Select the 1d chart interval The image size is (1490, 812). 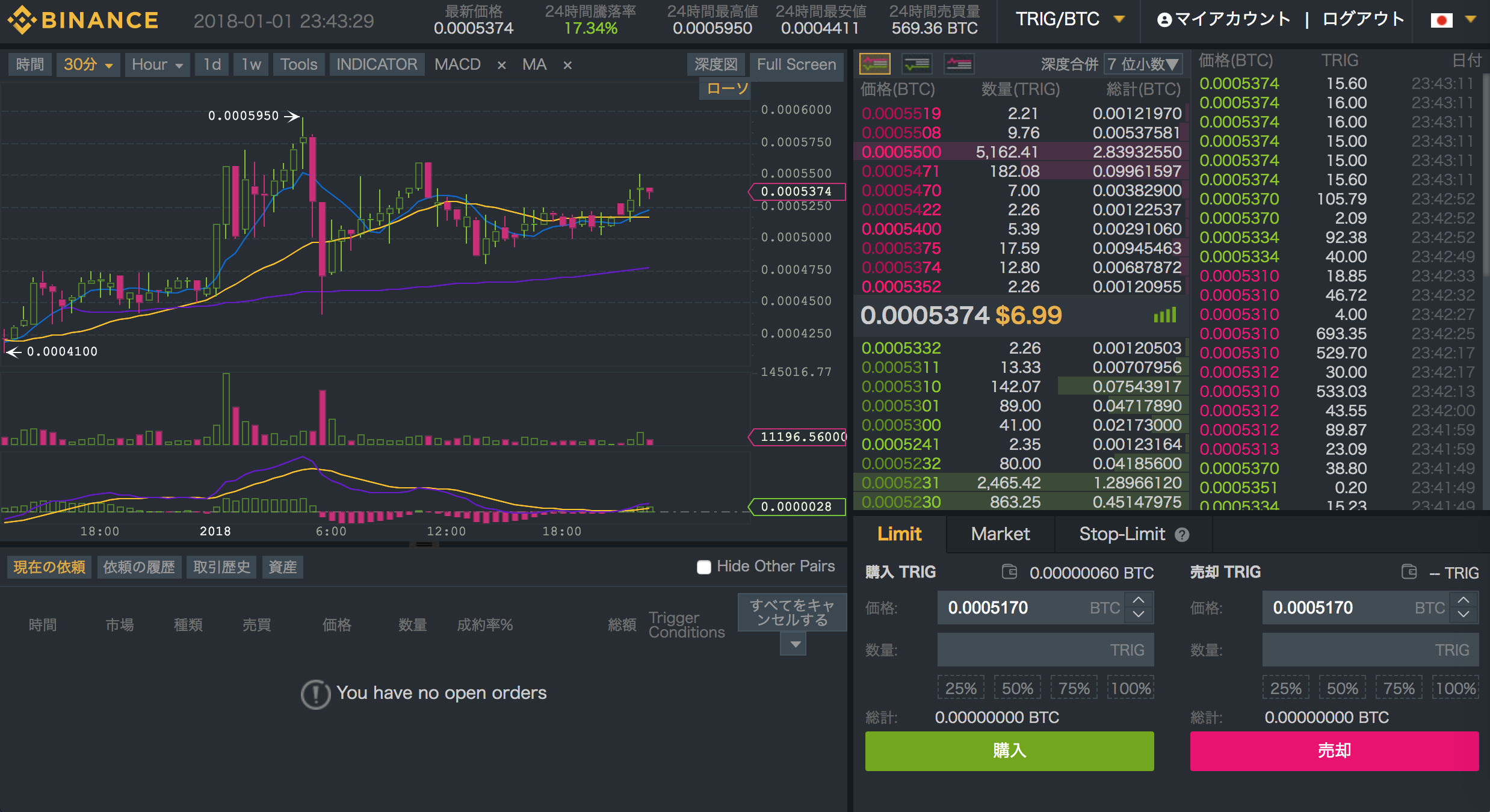[212, 64]
